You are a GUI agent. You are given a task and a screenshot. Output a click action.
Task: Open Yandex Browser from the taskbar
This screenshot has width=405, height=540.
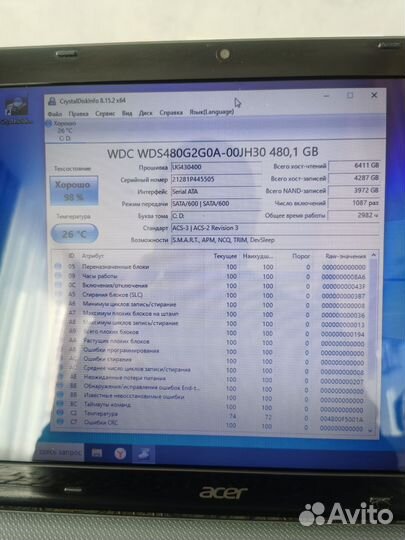(x=120, y=454)
